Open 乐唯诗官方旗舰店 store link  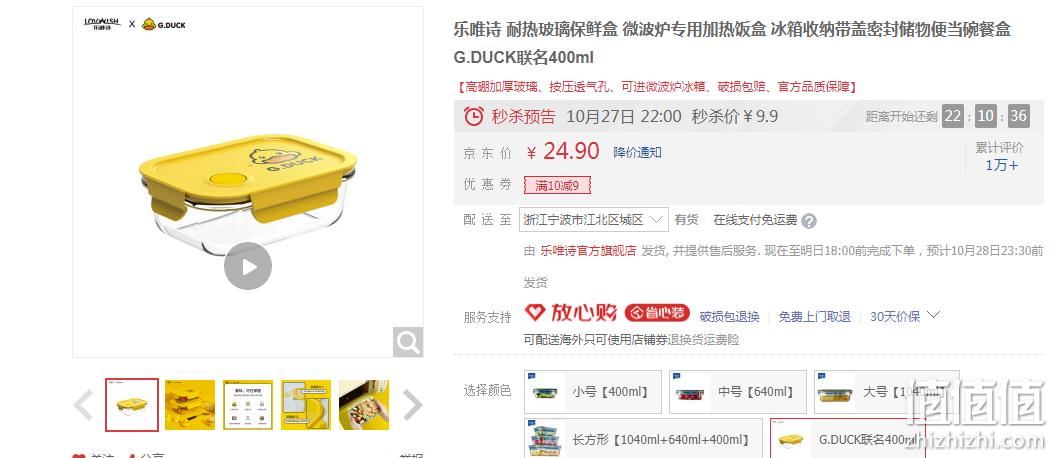coord(588,251)
